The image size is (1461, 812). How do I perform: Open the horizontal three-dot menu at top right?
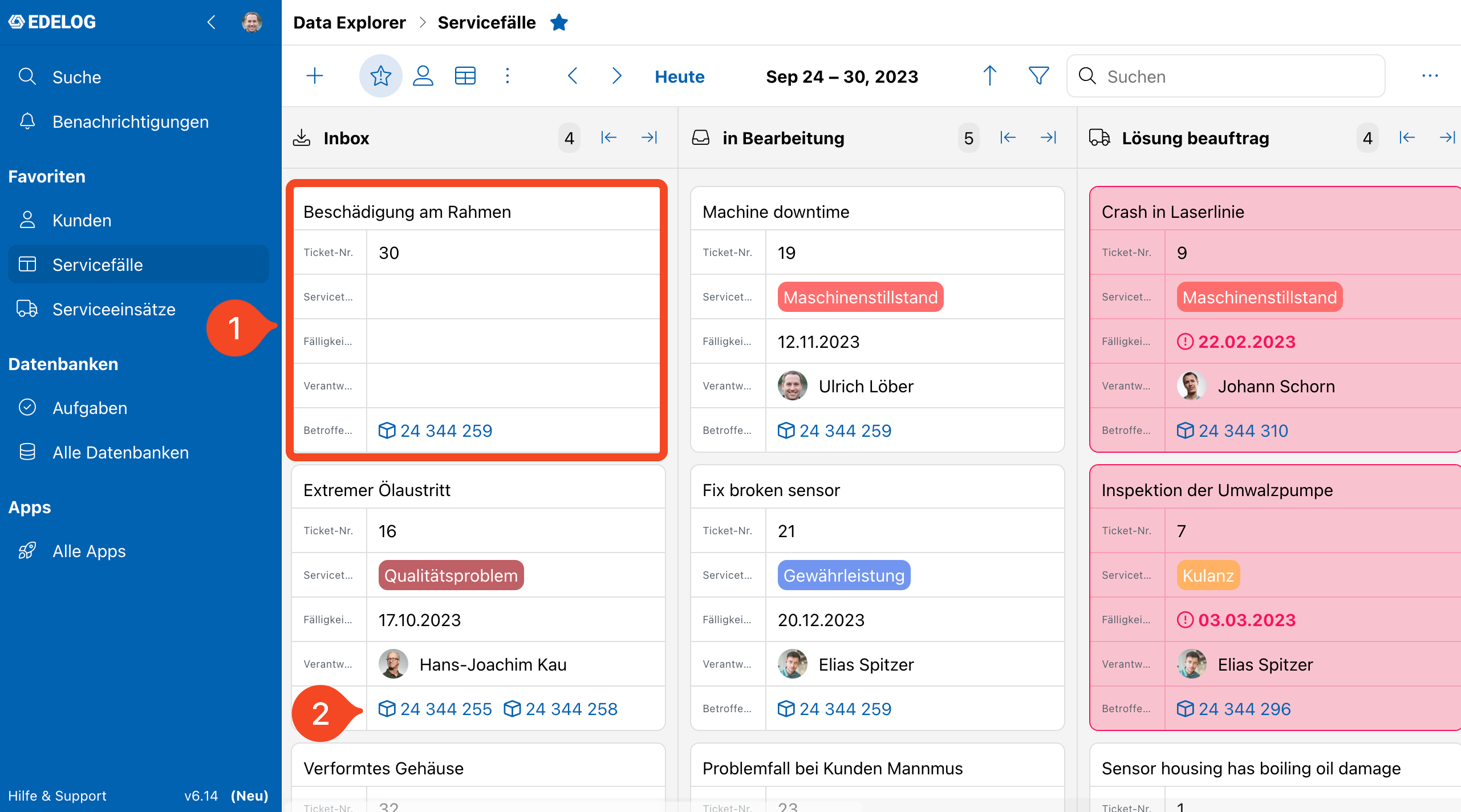[1430, 76]
